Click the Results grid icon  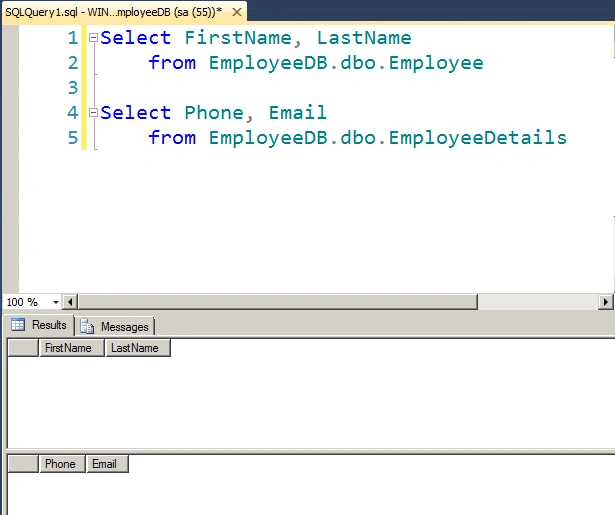point(18,325)
